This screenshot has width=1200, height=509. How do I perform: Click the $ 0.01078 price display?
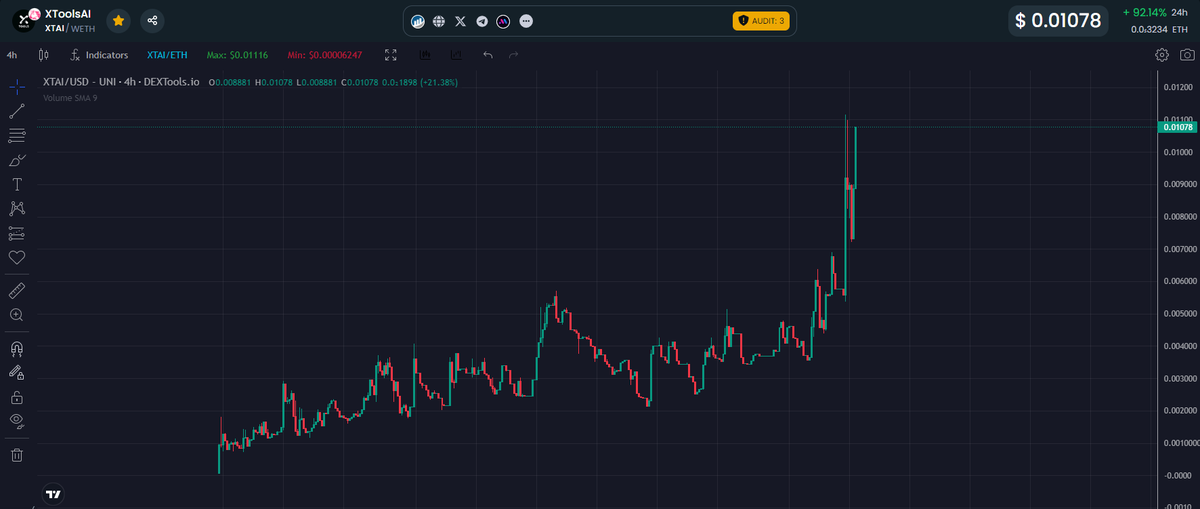(1058, 20)
